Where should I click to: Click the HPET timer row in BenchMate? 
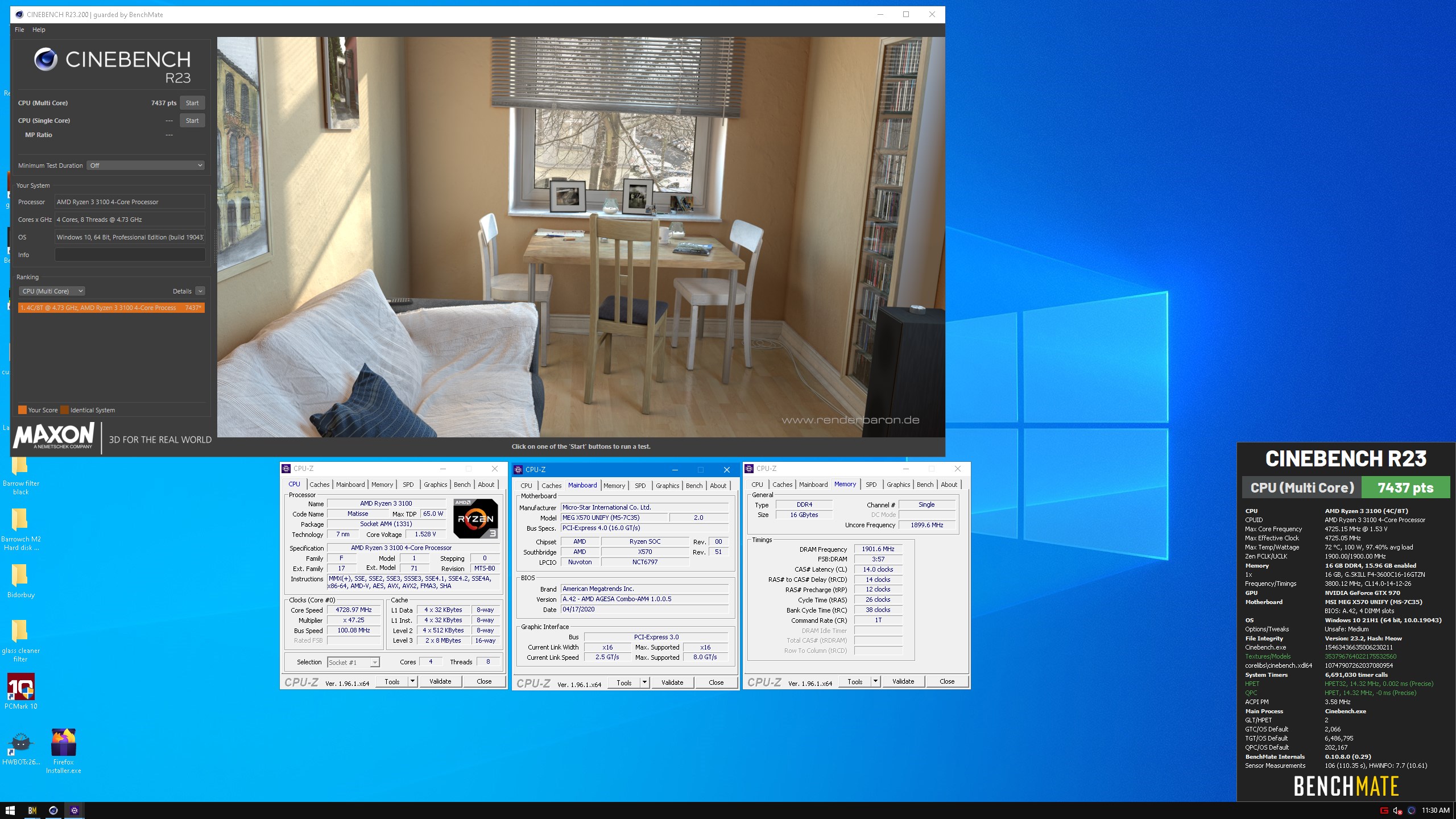(1346, 684)
